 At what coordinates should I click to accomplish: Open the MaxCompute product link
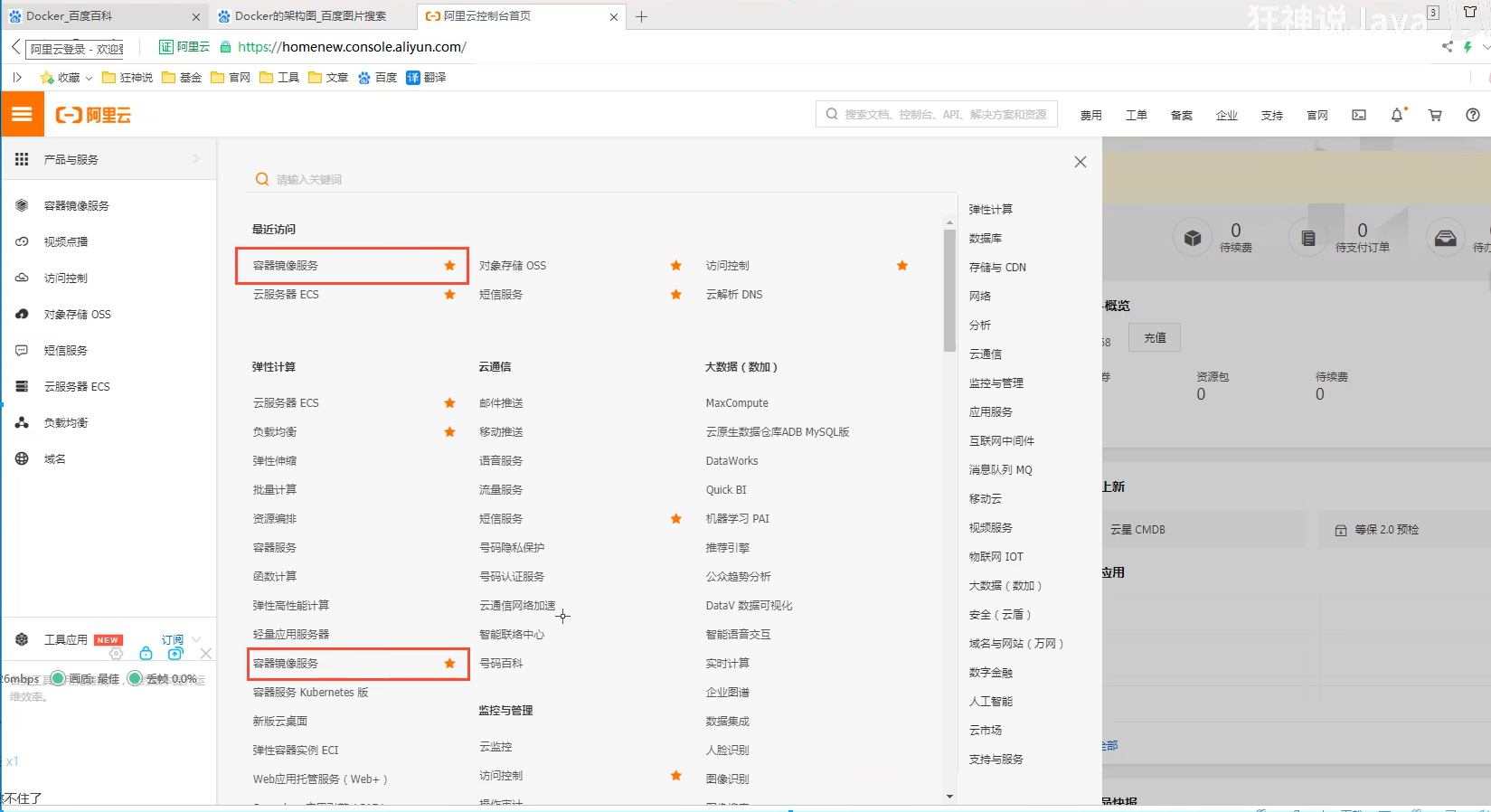tap(737, 402)
